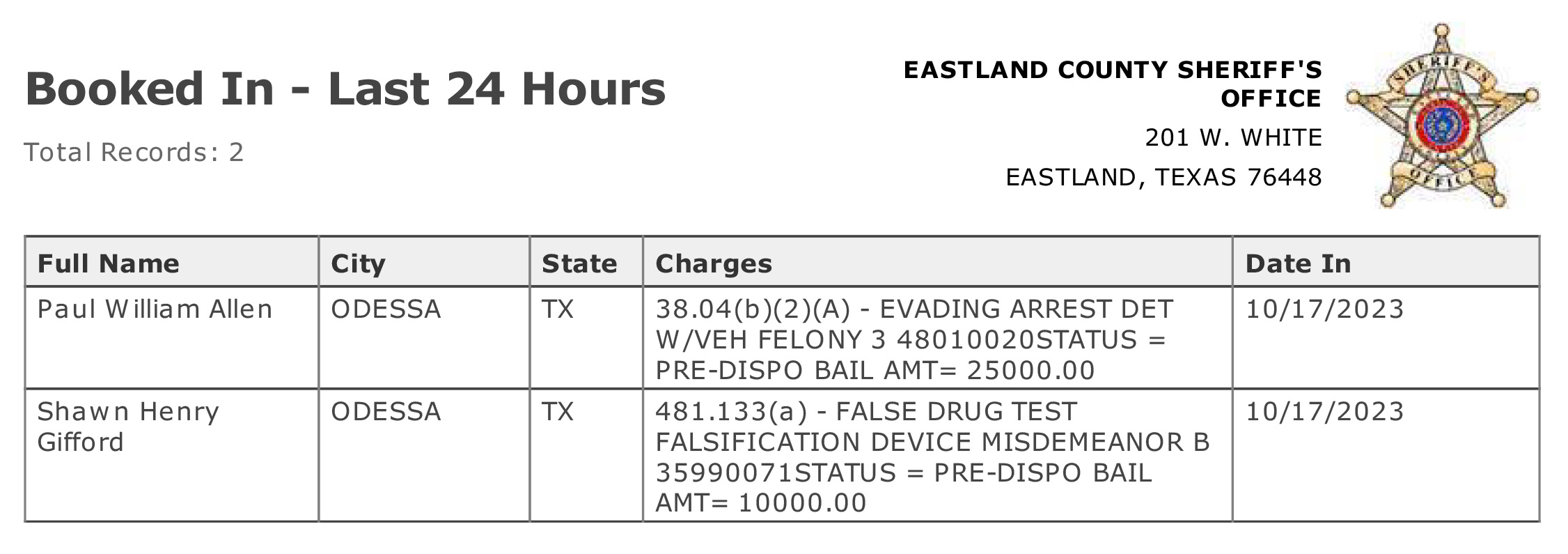This screenshot has width=1568, height=554.
Task: Select the Full Name column header
Action: click(108, 263)
